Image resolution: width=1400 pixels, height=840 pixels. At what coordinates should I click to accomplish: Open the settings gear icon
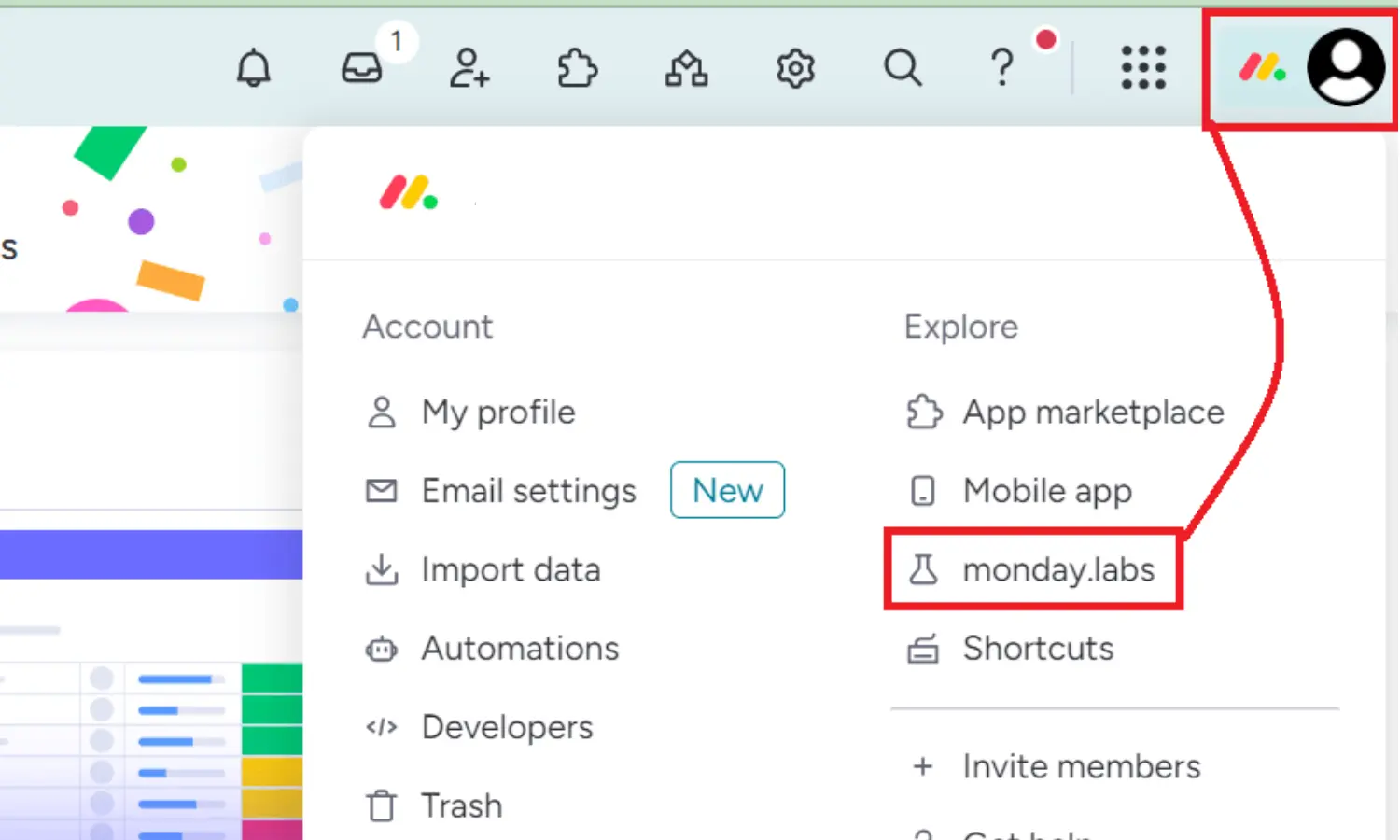[795, 68]
